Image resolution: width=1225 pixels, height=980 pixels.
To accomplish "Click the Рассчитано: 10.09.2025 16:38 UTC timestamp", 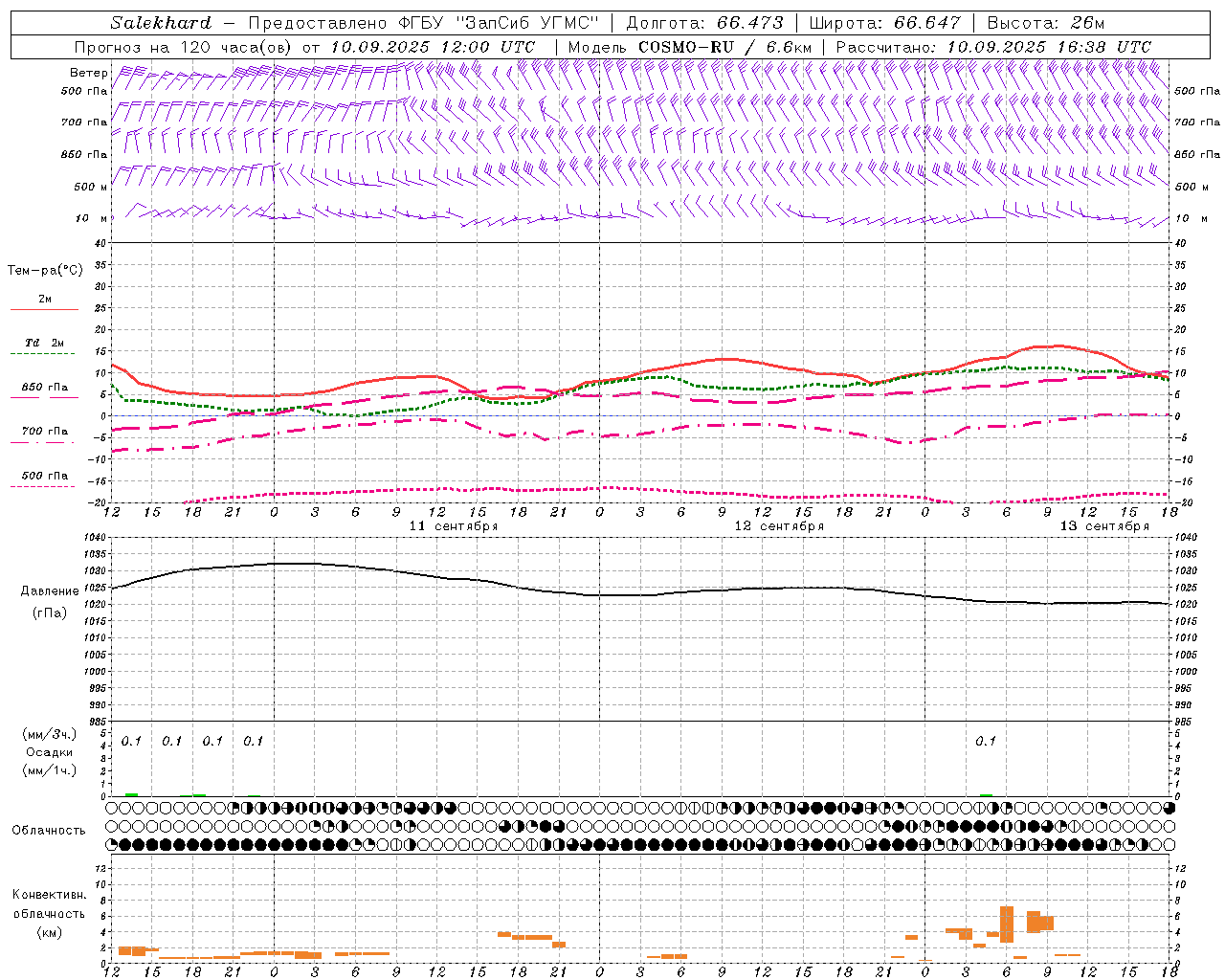I will 993,47.
